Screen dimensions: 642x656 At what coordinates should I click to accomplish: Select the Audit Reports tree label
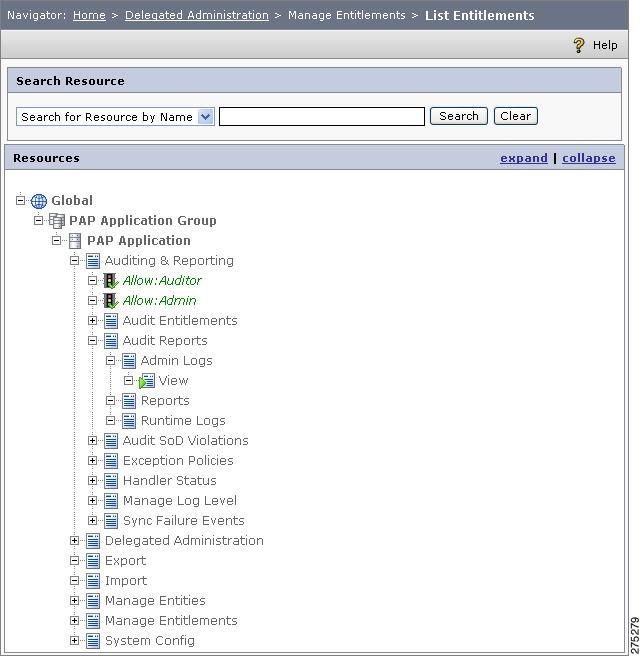tap(165, 341)
